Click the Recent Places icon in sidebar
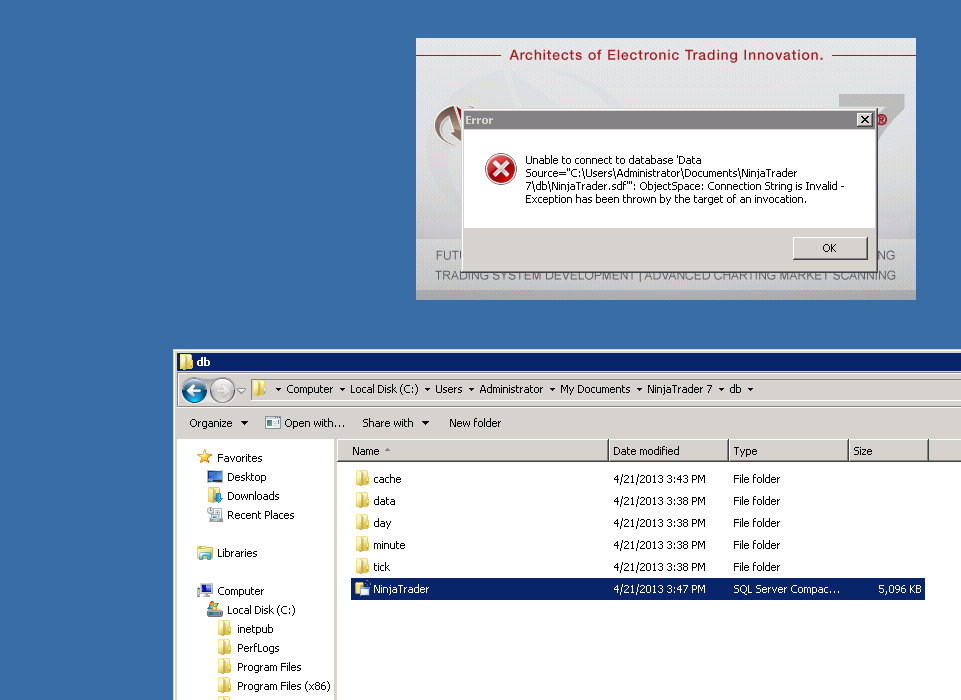 point(215,514)
